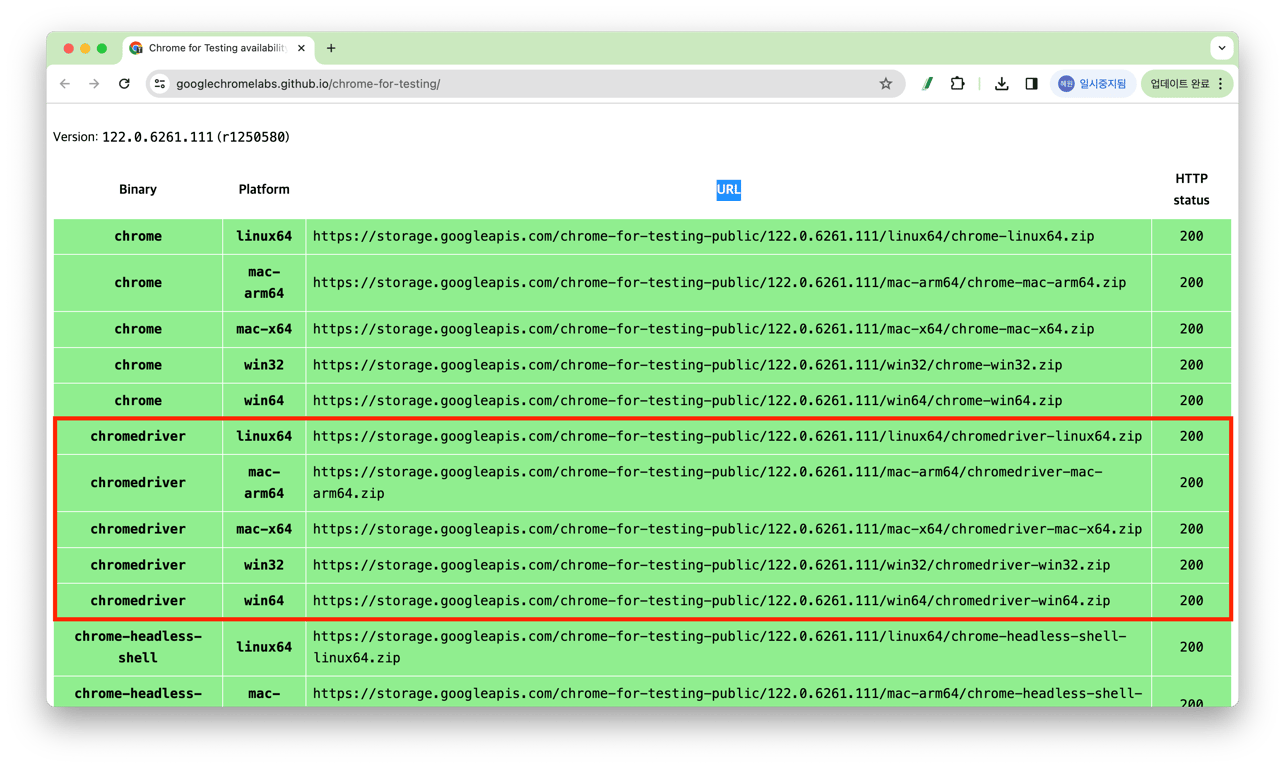
Task: Open the 일시중지됨 profile button
Action: pos(1093,84)
